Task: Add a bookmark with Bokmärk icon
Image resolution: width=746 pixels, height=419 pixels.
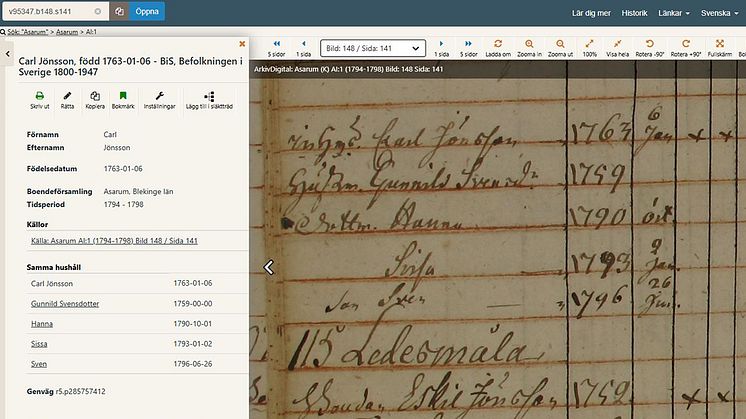Action: click(123, 96)
